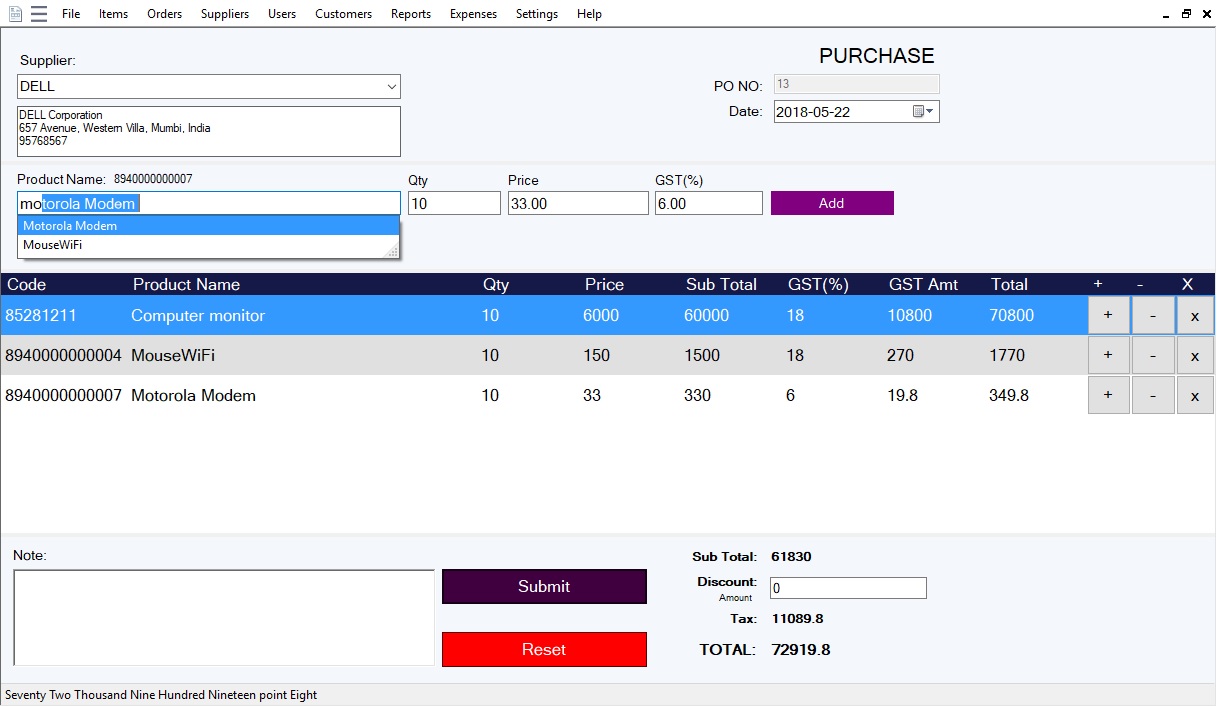Submit the purchase order
The width and height of the screenshot is (1219, 706).
(x=544, y=587)
